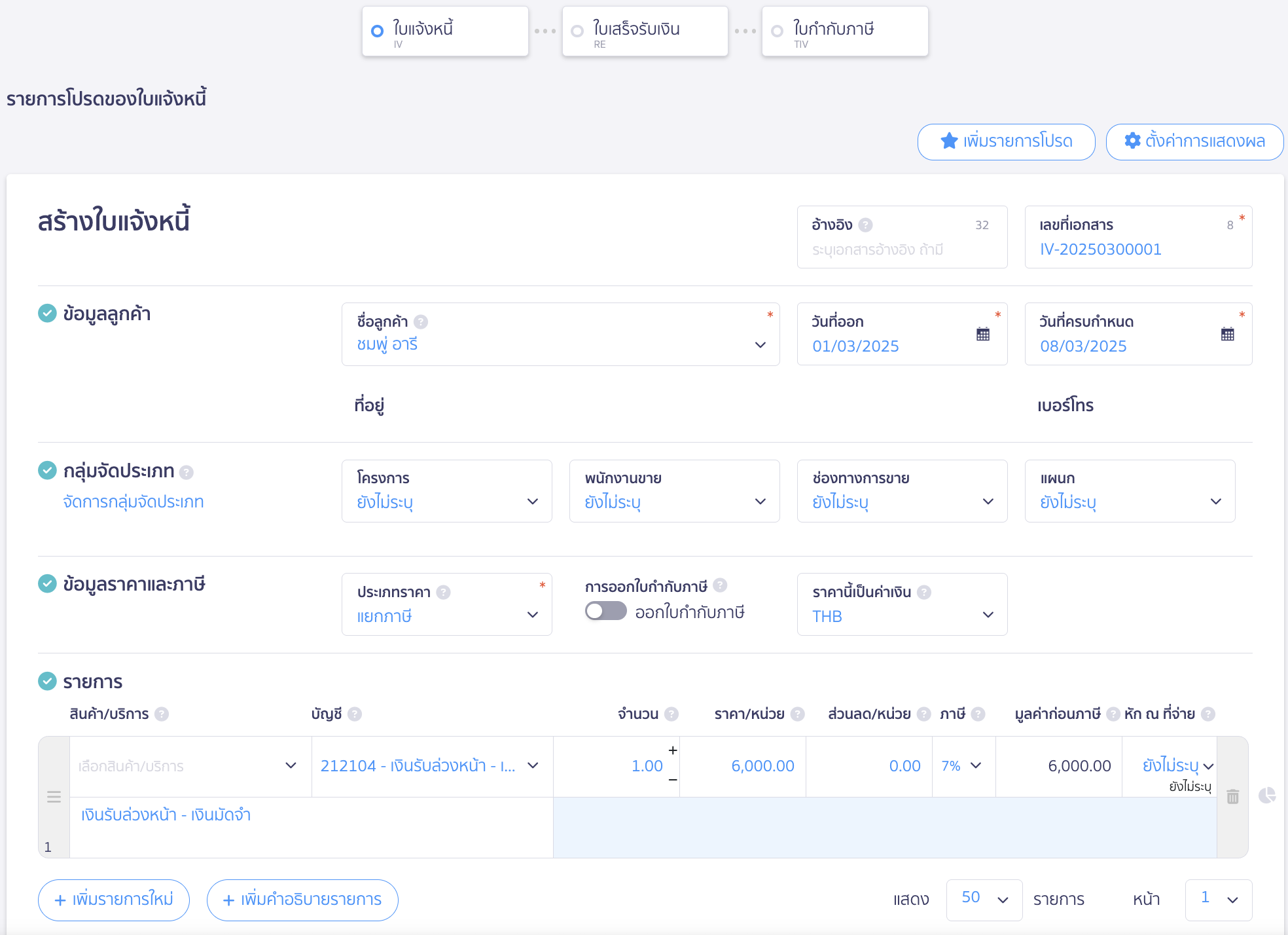1288x935 pixels.
Task: Open calendar for วันที่ออก date
Action: tap(982, 334)
